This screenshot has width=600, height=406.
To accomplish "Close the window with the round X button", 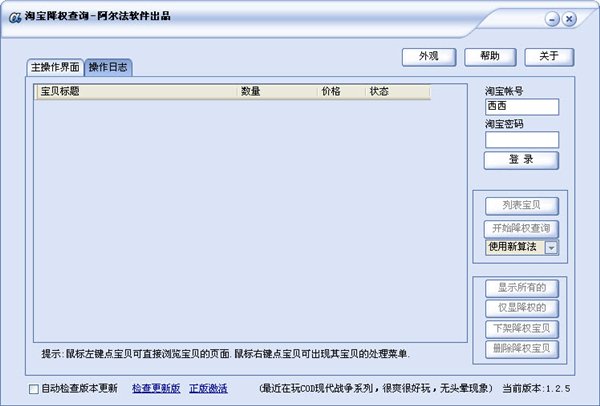I will click(x=569, y=19).
